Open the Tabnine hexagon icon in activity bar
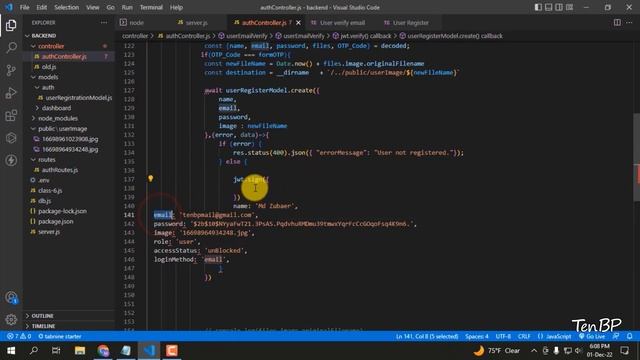The height and width of the screenshot is (360, 640). pos(11,138)
